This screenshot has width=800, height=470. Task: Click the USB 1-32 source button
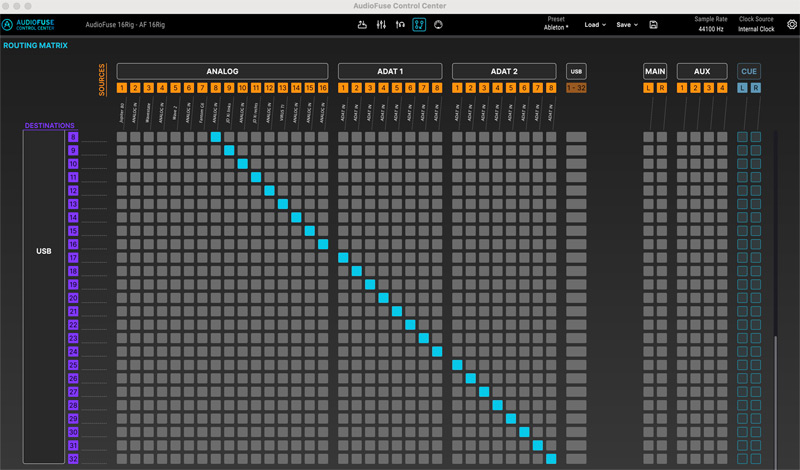tap(577, 89)
